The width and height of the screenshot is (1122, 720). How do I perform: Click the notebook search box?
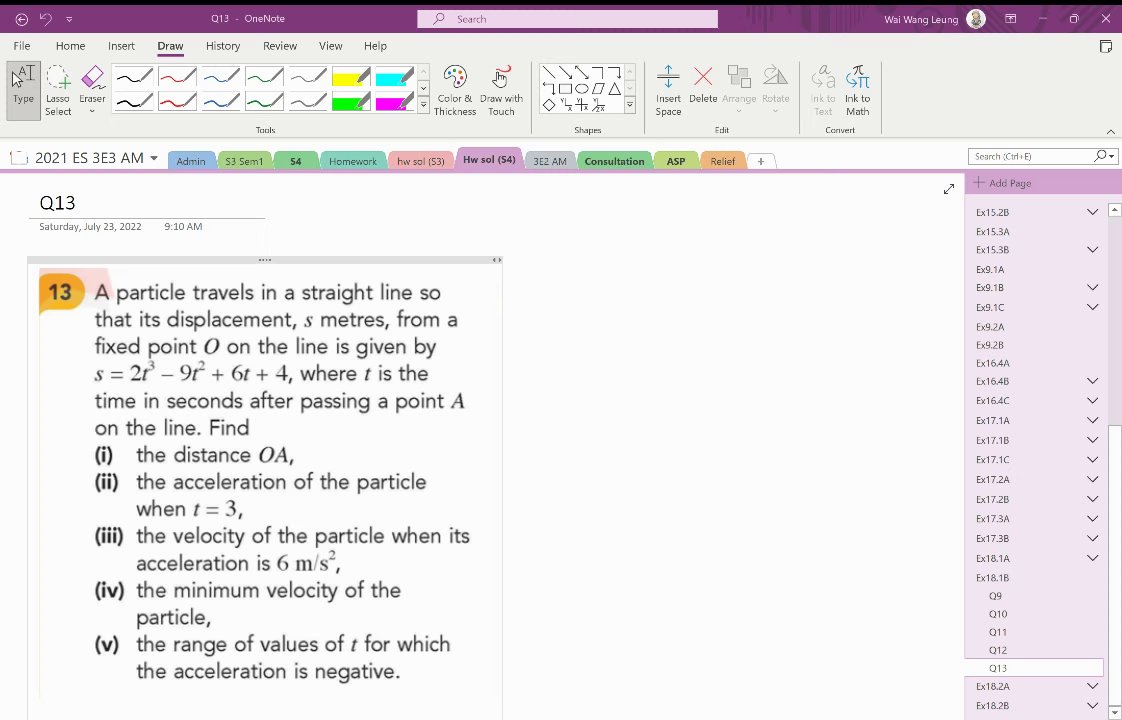[1030, 156]
